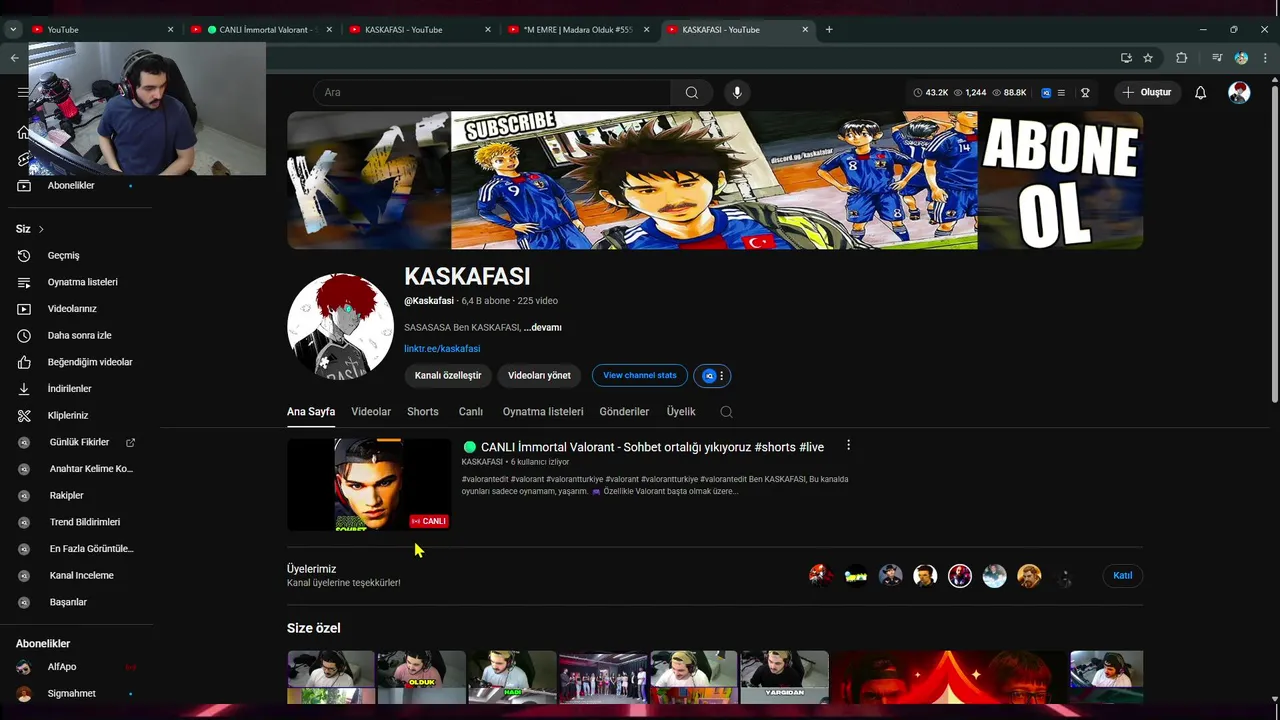Open Klipleriniz scissors icon
Screen dimensions: 1280x720
pos(24,415)
